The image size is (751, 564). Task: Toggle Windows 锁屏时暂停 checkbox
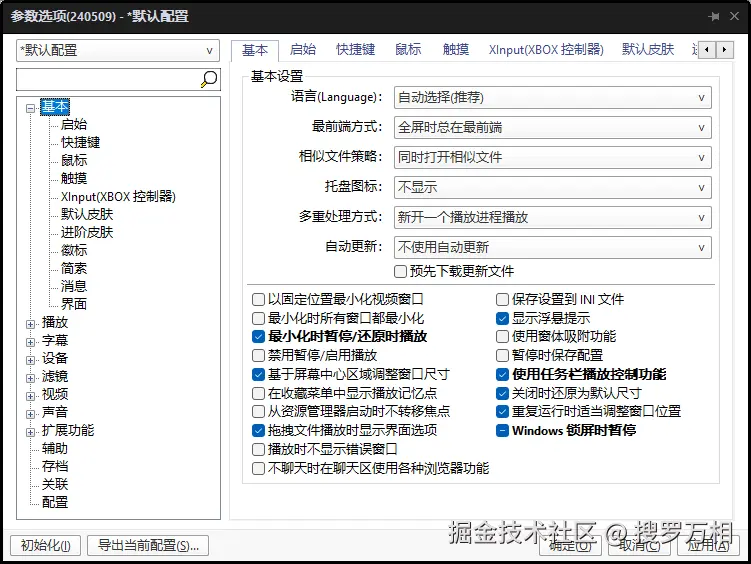[x=502, y=431]
